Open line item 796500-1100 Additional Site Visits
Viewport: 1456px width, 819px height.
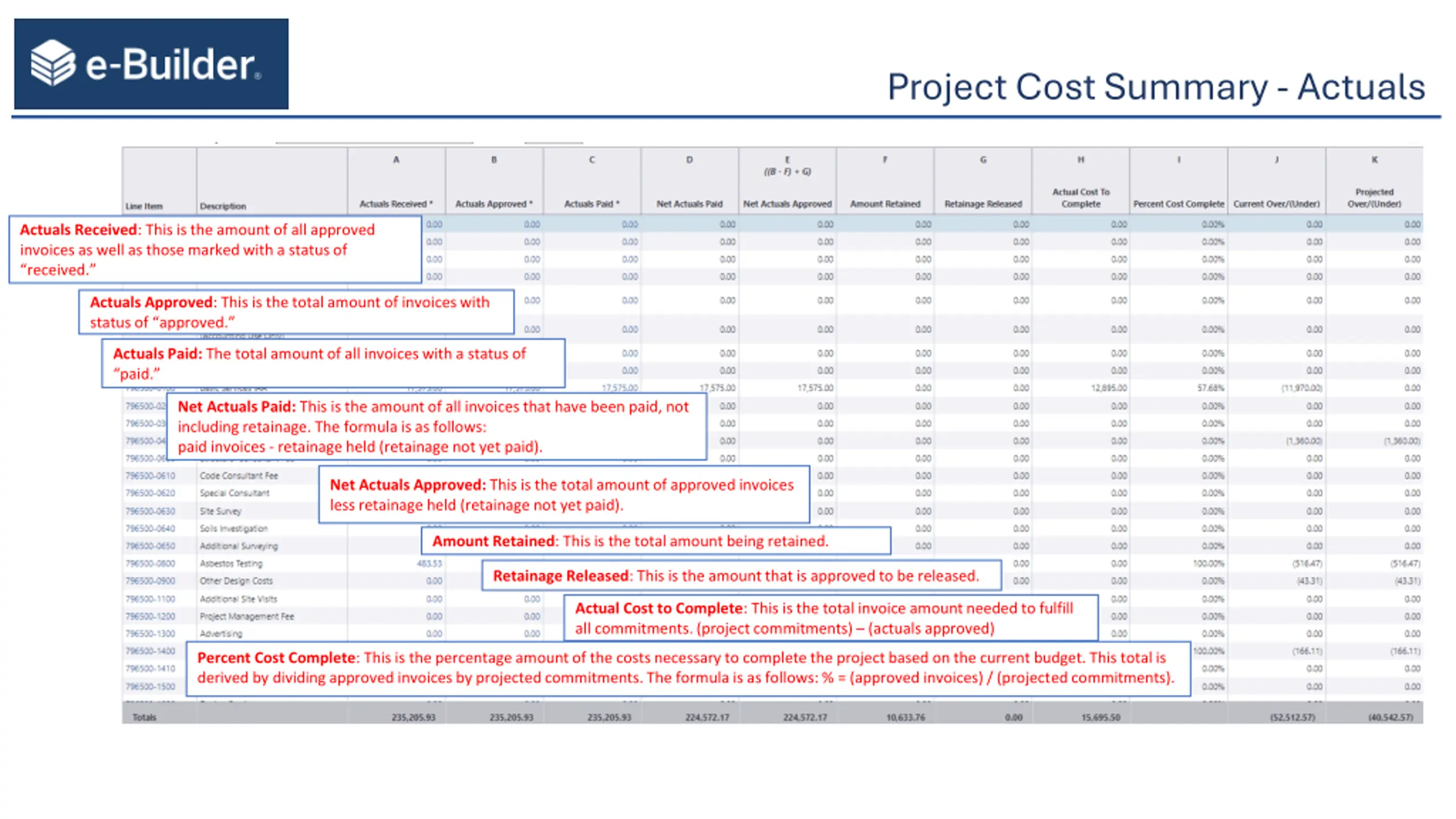point(150,599)
